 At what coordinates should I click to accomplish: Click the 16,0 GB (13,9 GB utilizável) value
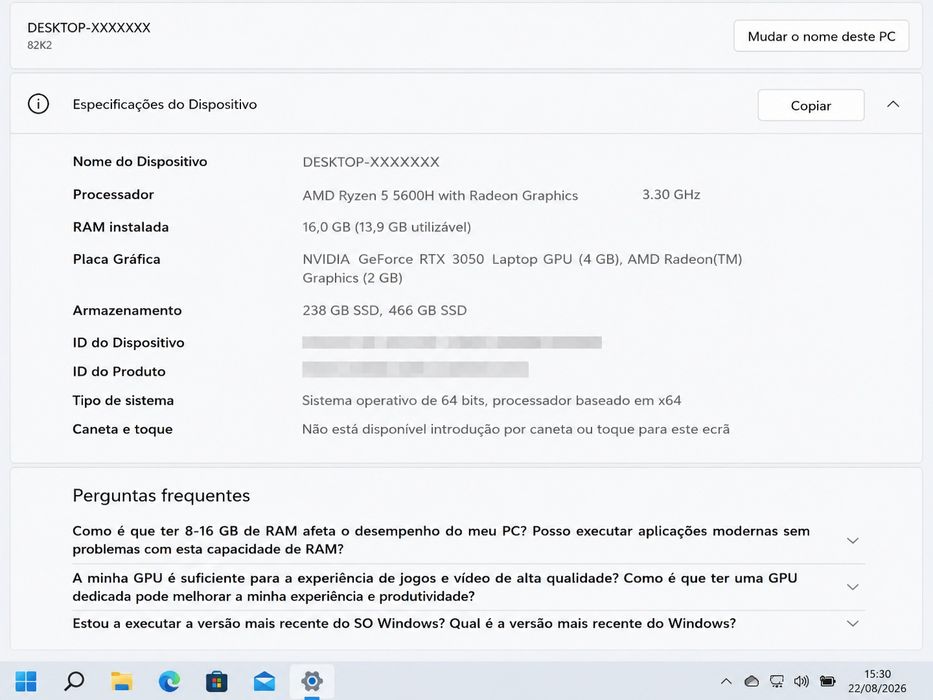tap(387, 227)
